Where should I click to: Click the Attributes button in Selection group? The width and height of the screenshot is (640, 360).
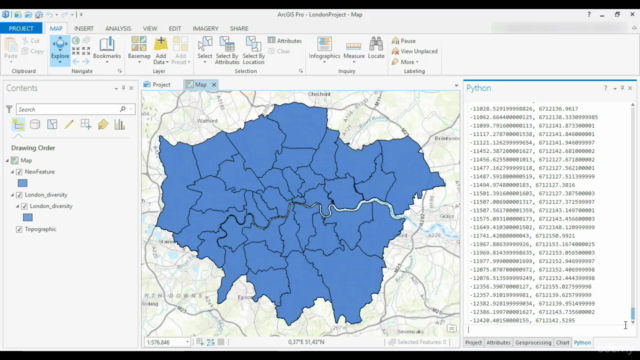284,40
